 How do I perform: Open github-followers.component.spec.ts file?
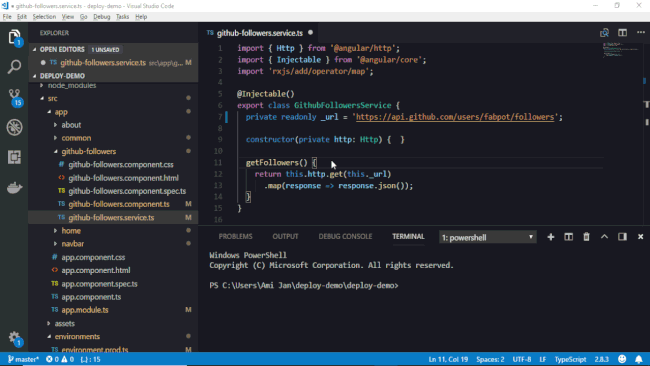tap(127, 191)
